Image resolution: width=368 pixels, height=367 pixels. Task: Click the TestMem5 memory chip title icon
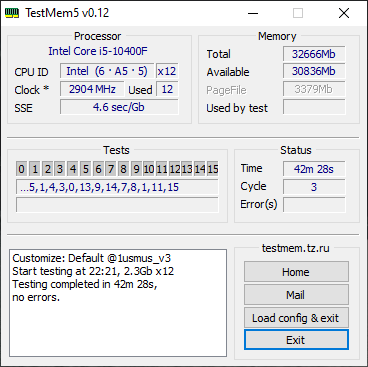(12, 13)
